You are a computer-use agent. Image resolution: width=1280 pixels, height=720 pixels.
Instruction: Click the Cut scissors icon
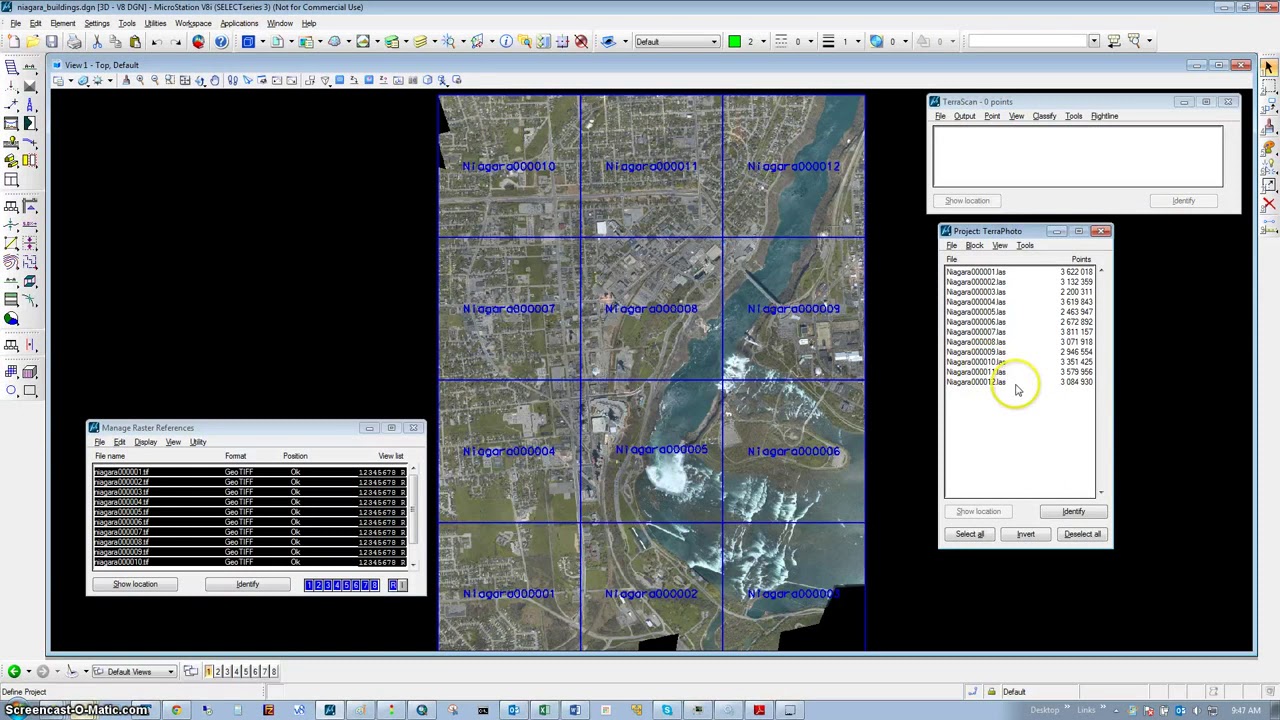pyautogui.click(x=97, y=41)
